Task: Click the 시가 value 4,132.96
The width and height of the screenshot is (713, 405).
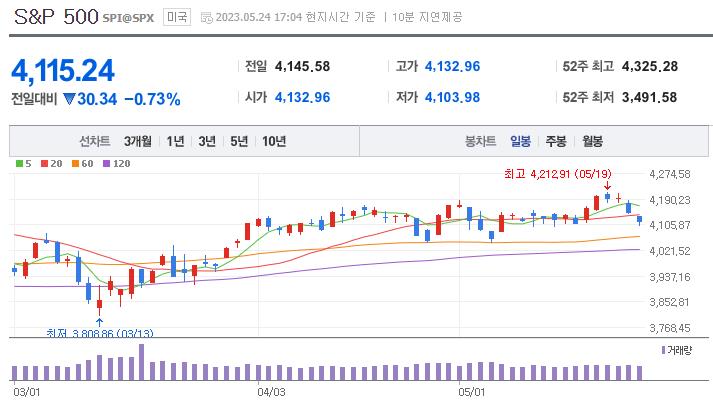Action: [302, 97]
